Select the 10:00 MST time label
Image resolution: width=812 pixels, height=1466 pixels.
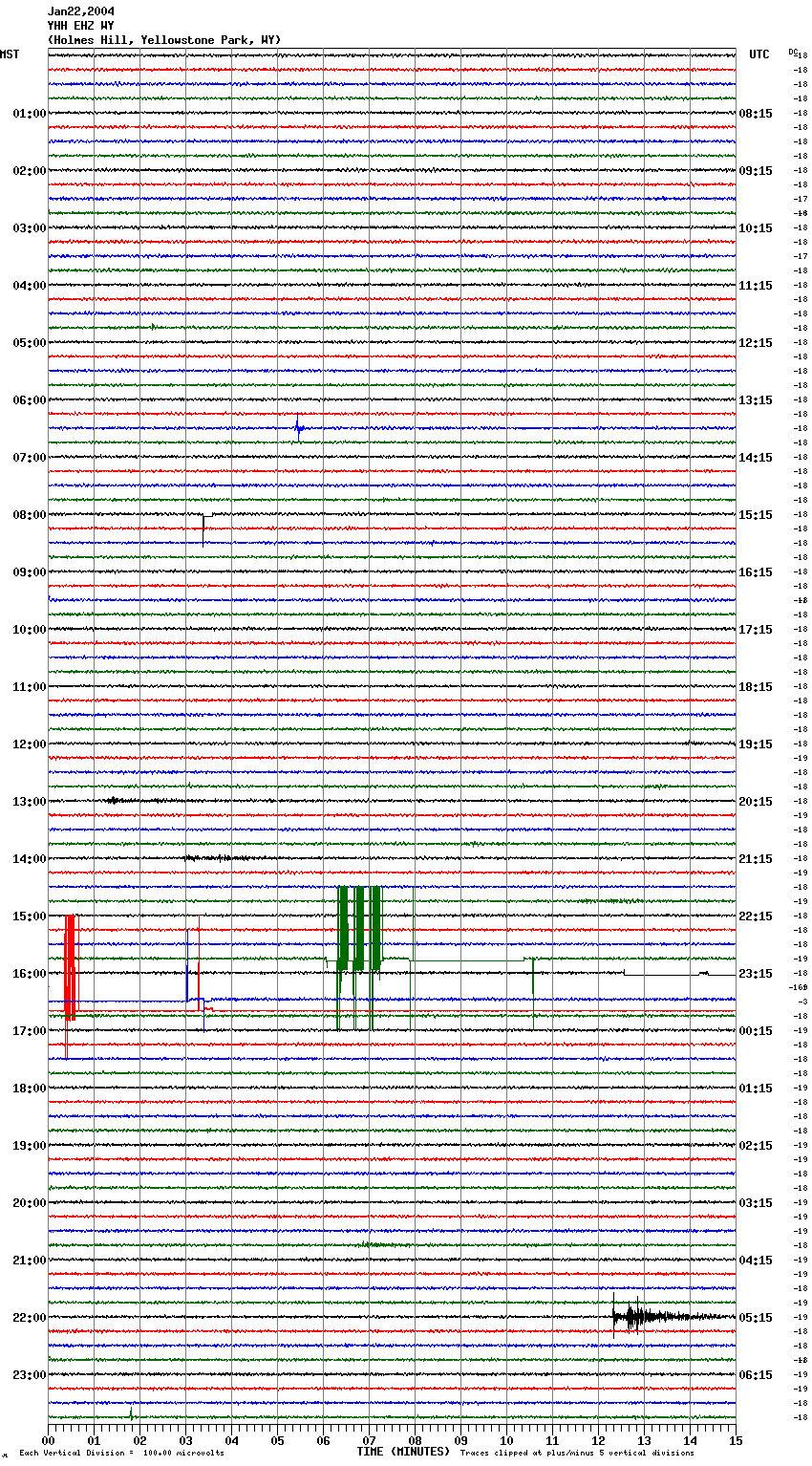[x=30, y=630]
